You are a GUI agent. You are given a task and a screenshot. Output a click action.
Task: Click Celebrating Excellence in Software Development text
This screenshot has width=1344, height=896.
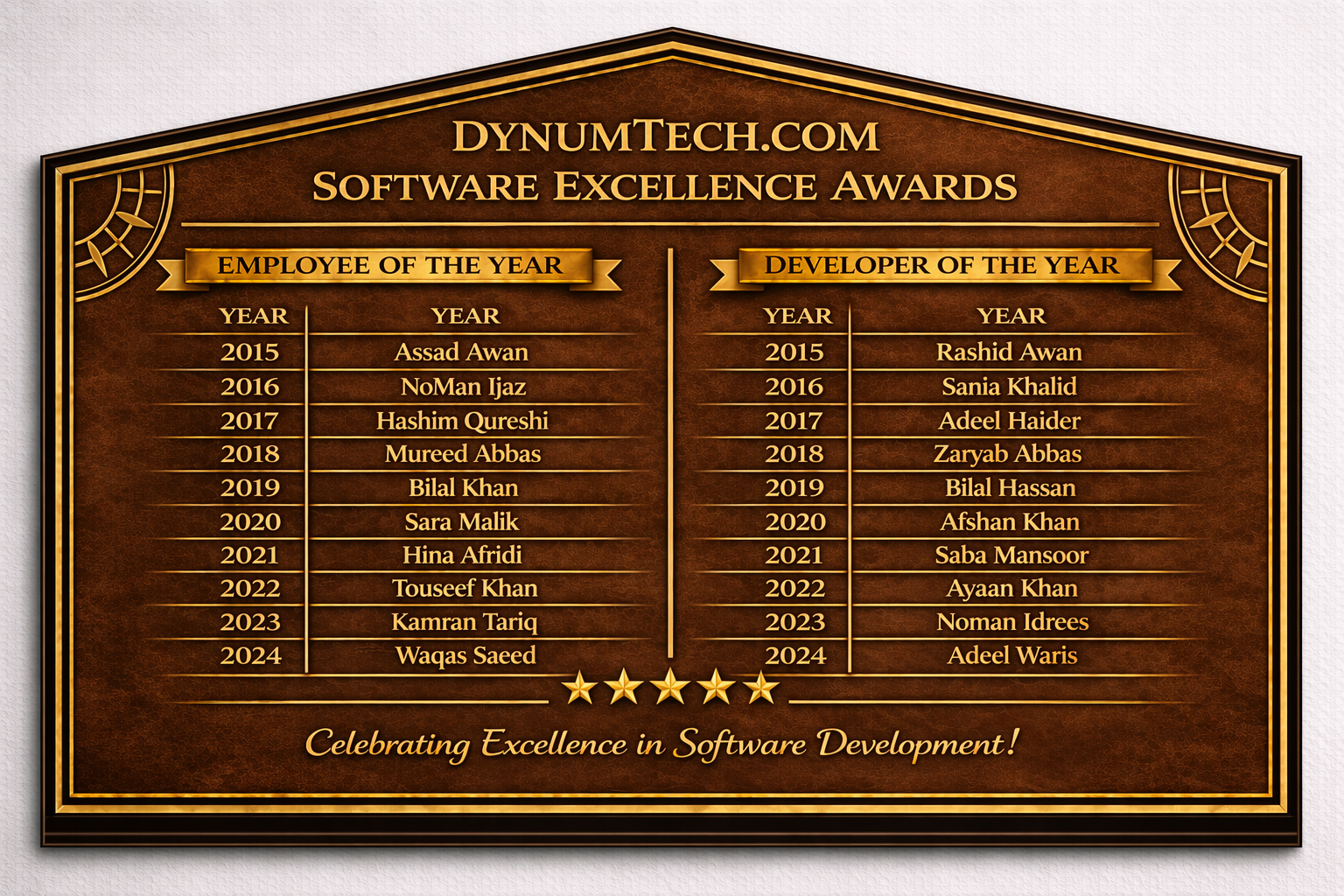665,745
